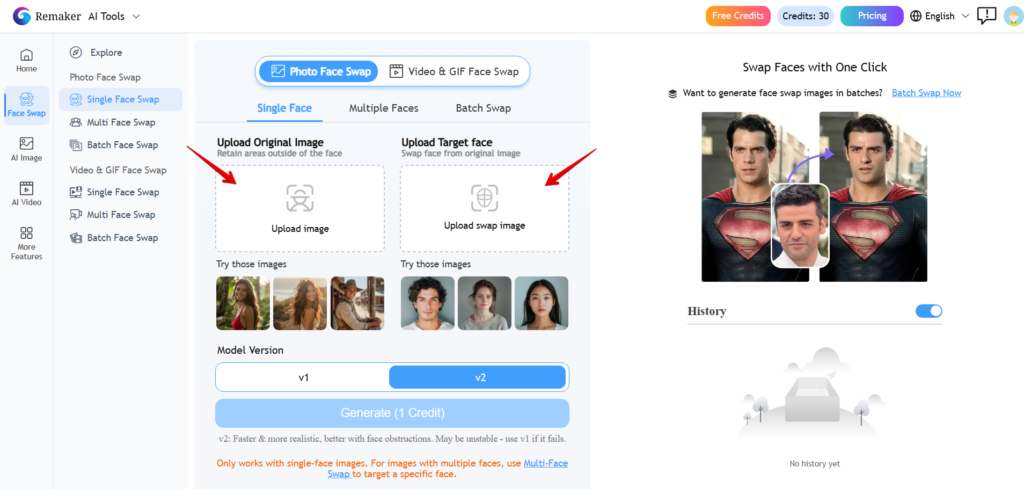Click the video Batch Face Swap icon
The width and height of the screenshot is (1024, 489).
[x=76, y=238]
